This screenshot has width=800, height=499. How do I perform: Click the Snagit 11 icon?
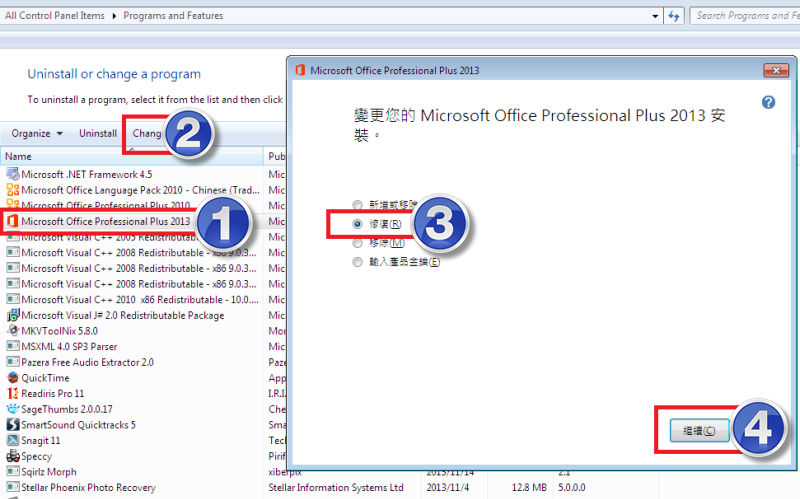click(x=13, y=440)
